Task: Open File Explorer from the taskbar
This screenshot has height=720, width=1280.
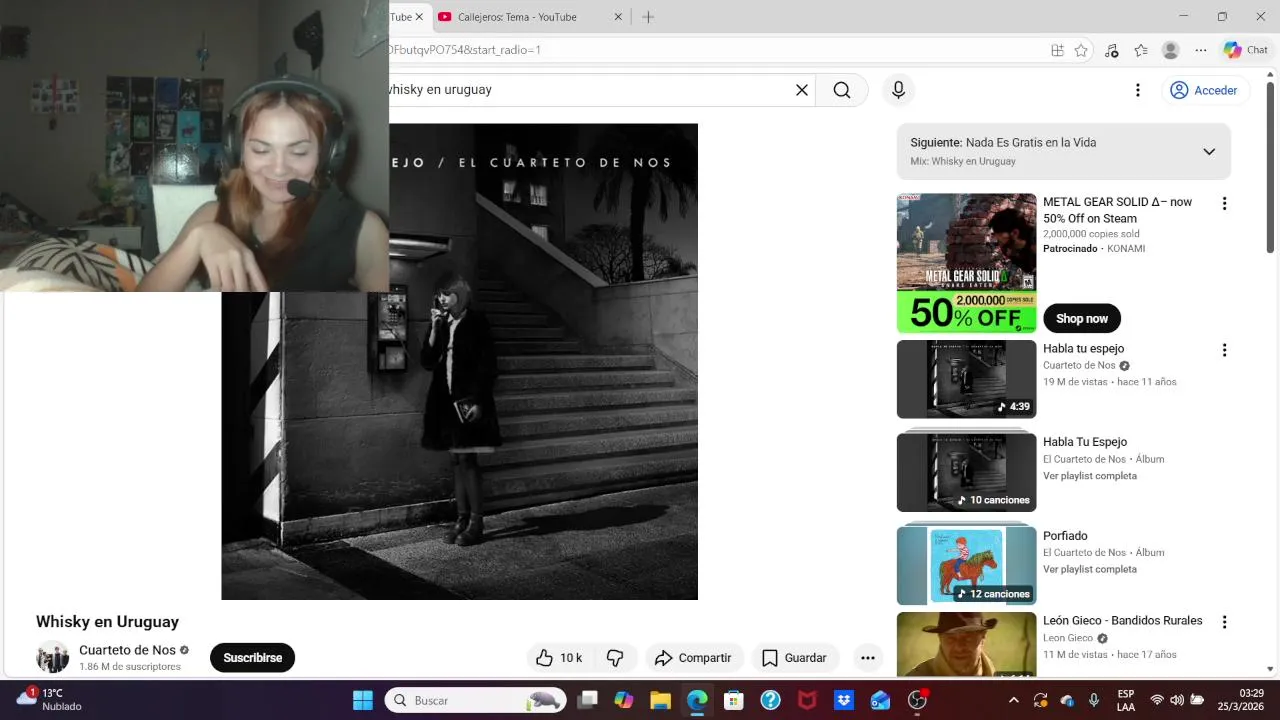Action: click(x=660, y=700)
